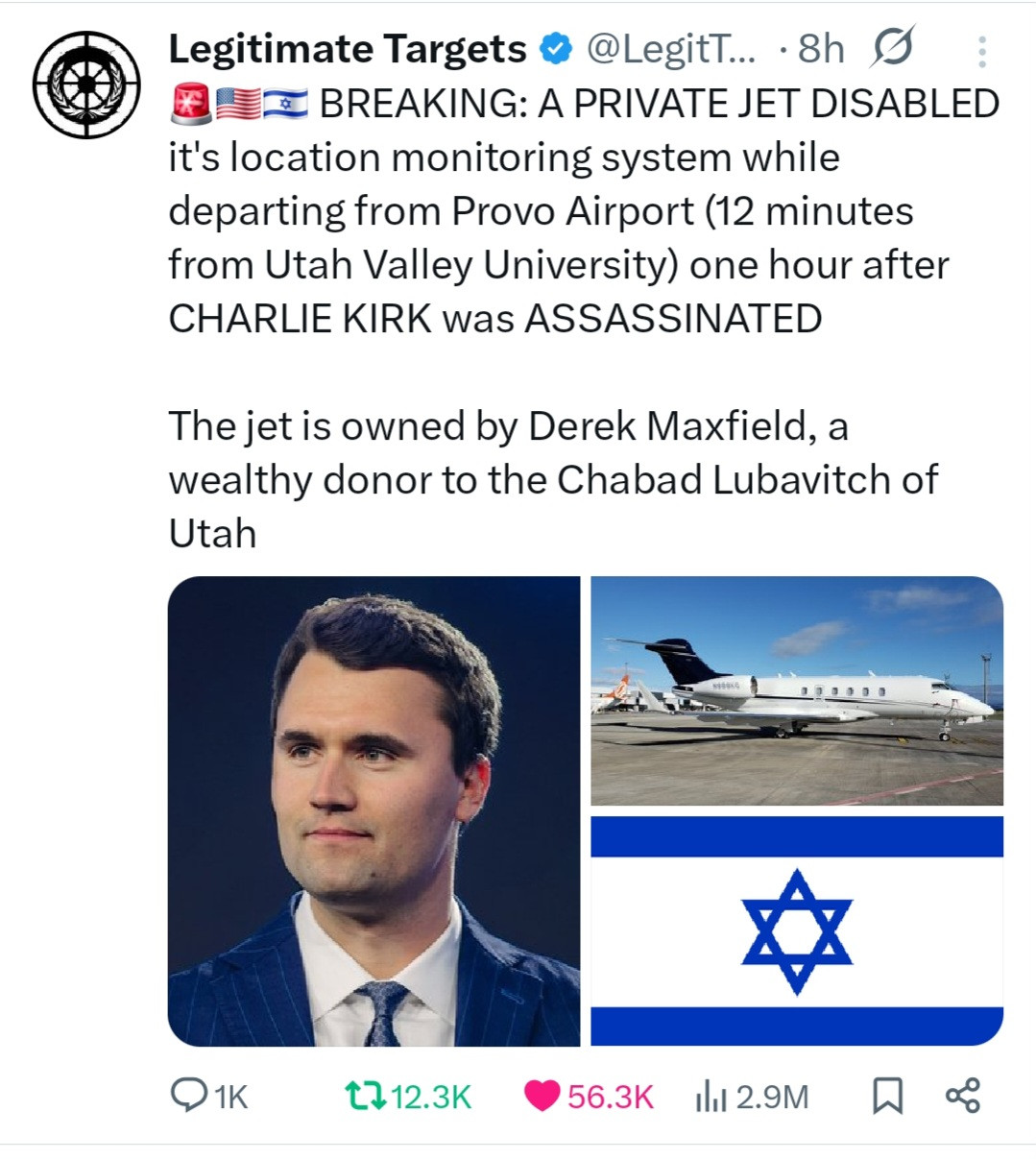Open the Israeli flag image
Image resolution: width=1036 pixels, height=1159 pixels.
click(x=796, y=930)
